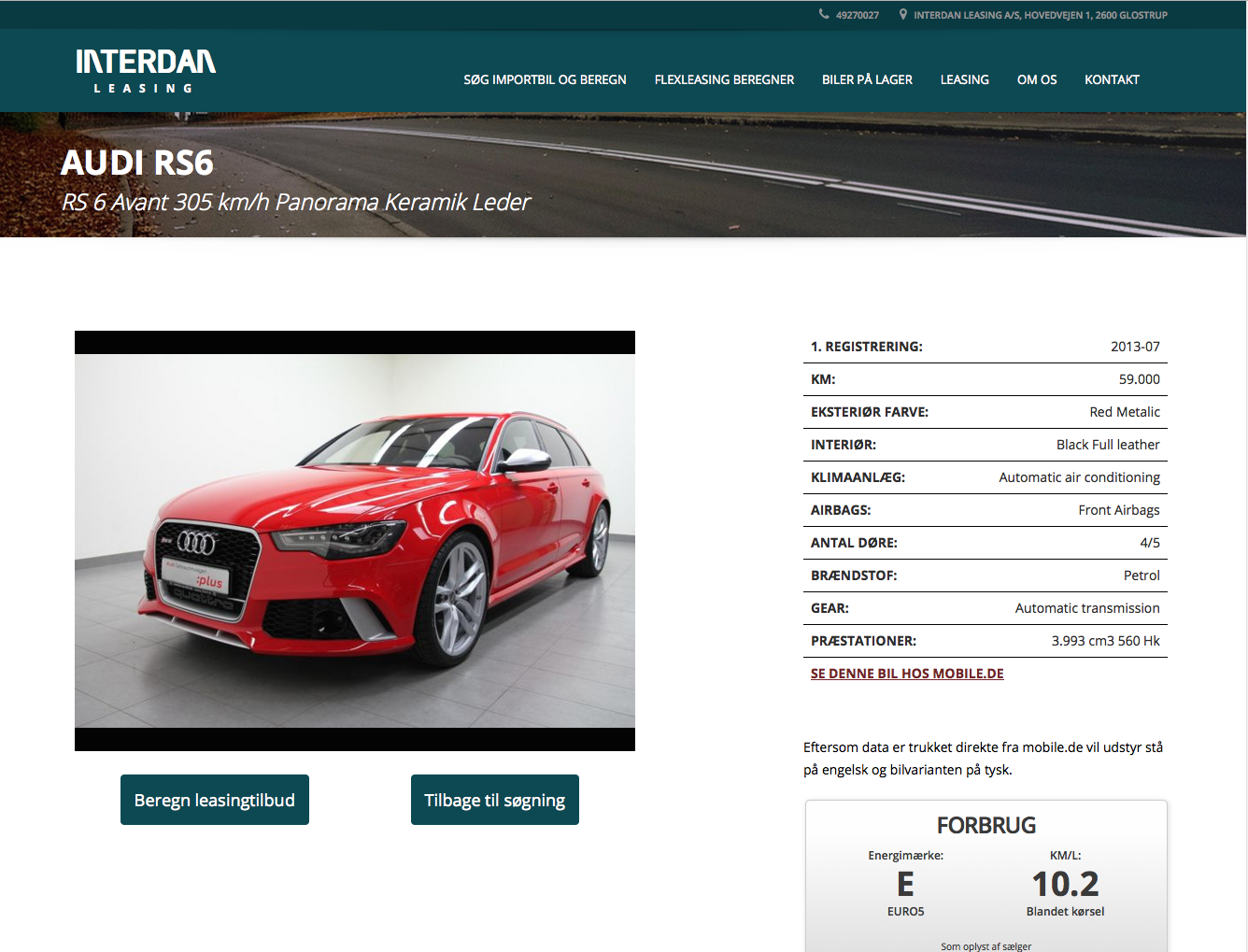Open the Om Os page
1248x952 pixels.
coord(1037,79)
